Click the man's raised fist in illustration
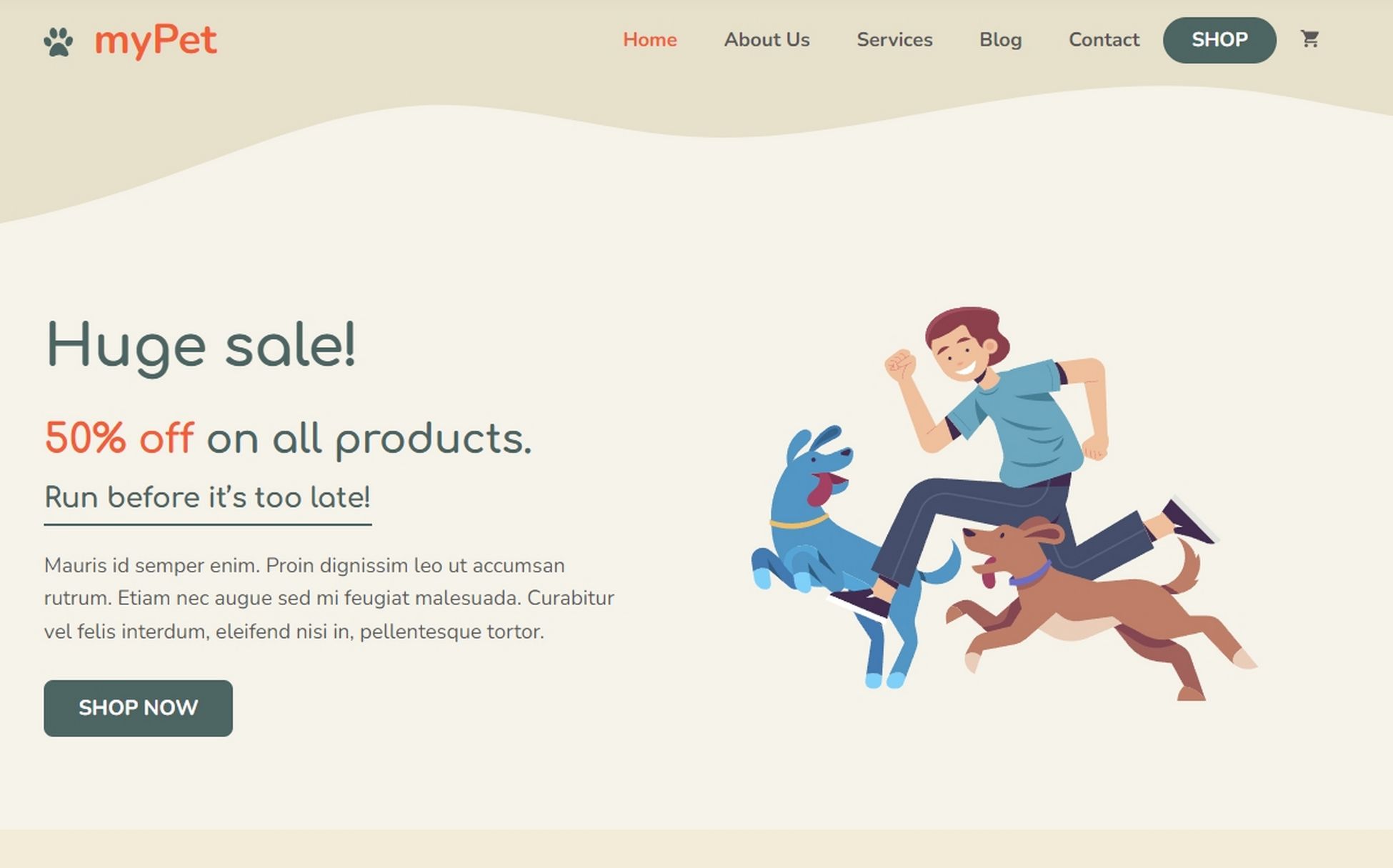The image size is (1393, 868). tap(900, 364)
